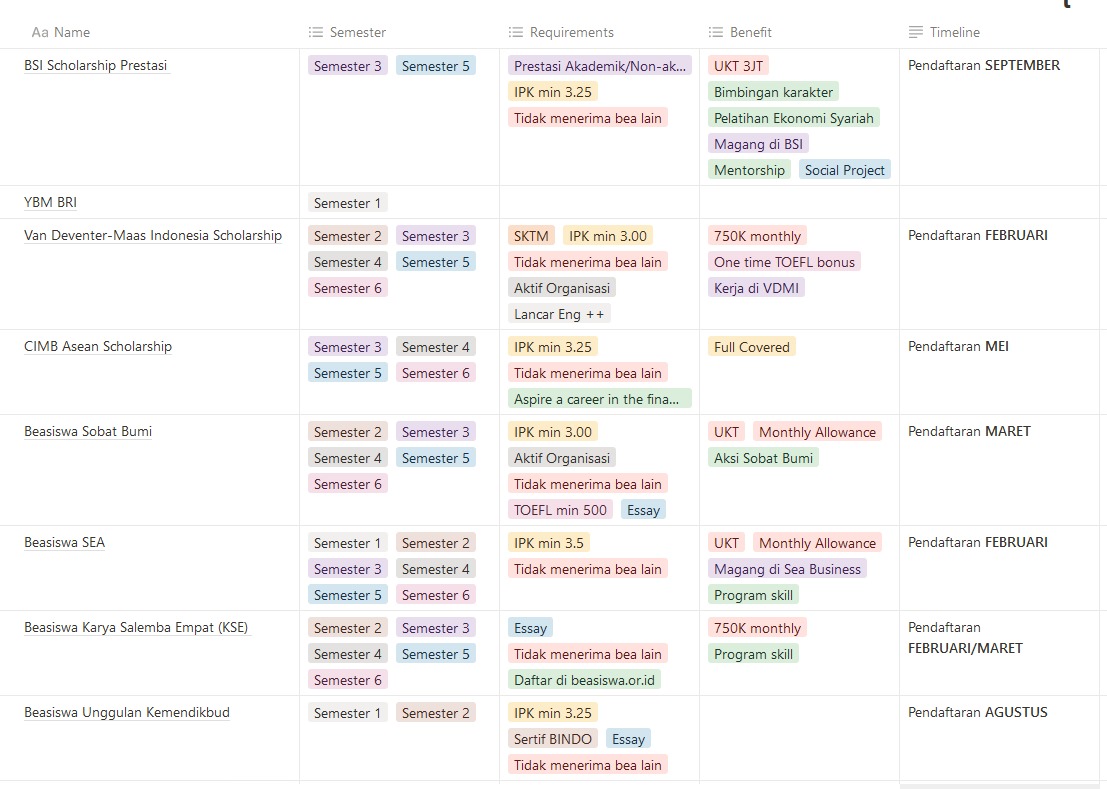Open the CIMB Asean Scholarship page

point(98,347)
